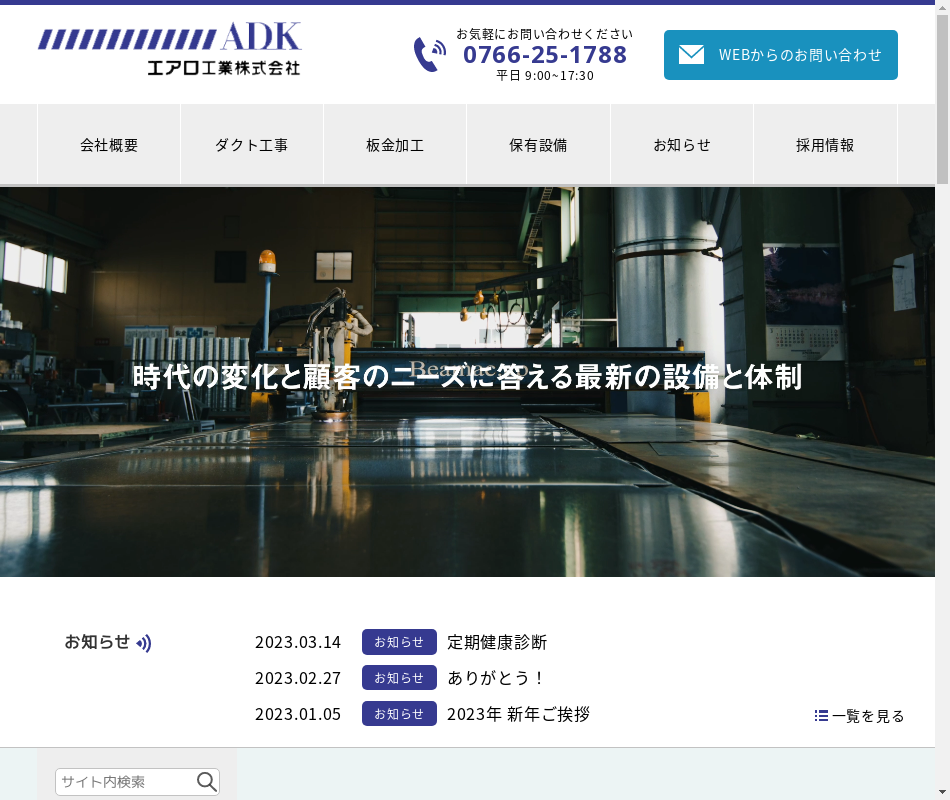This screenshot has height=800, width=950.
Task: Open the 会社概要 menu item
Action: pos(109,145)
